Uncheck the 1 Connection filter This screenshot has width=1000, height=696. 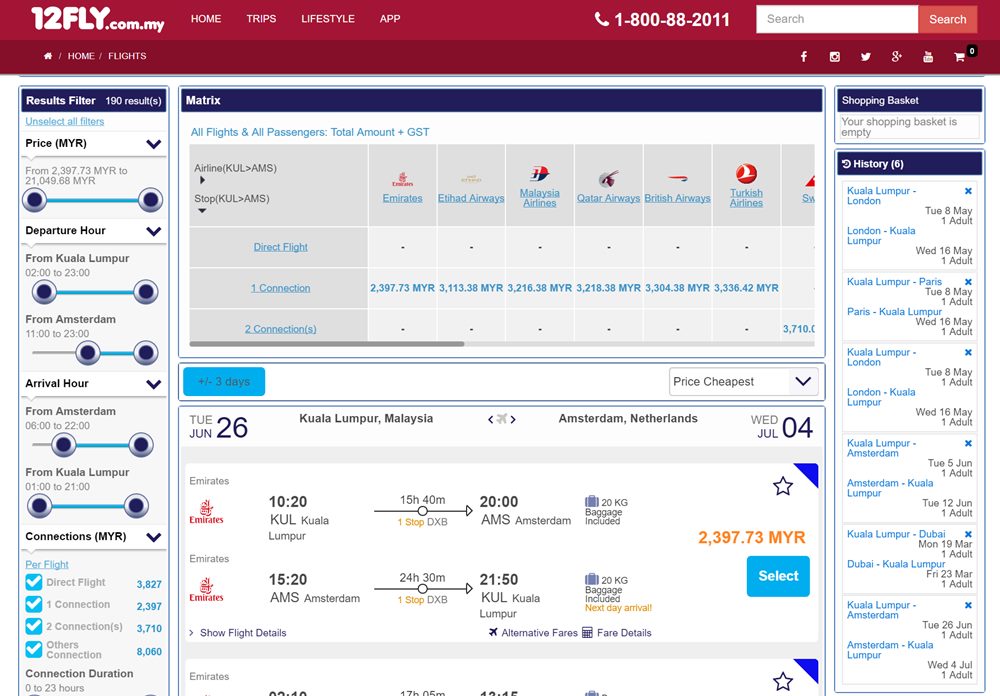click(34, 604)
